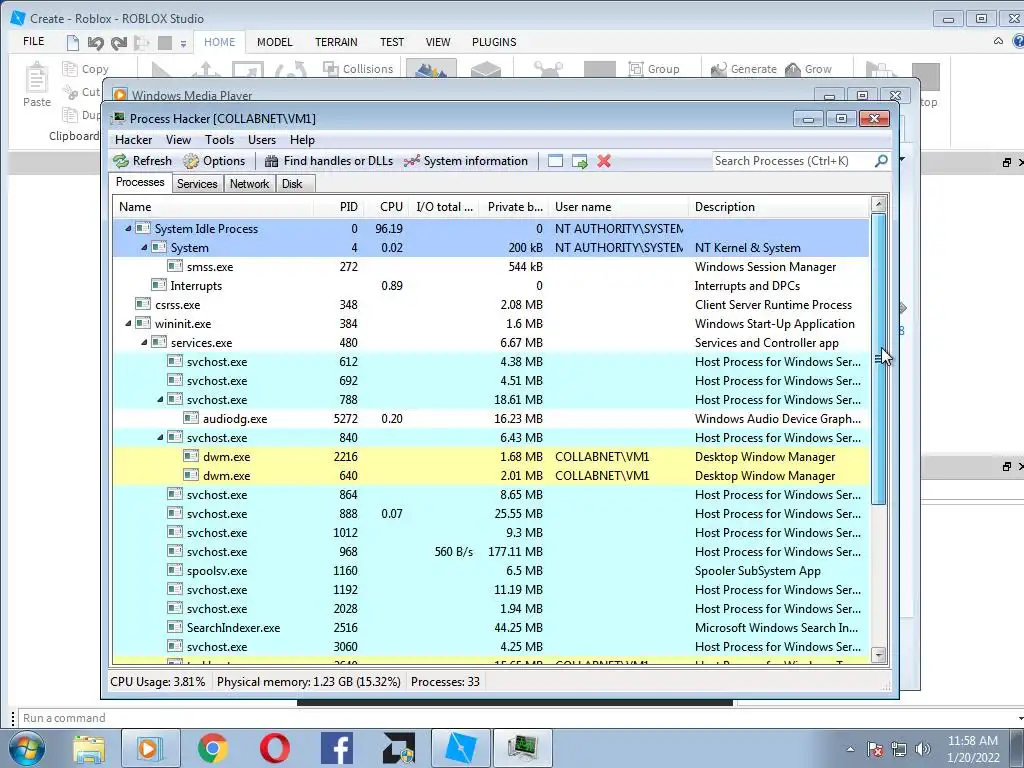This screenshot has width=1024, height=768.
Task: Collapse svchost.exe PID 788 node
Action: pos(160,400)
